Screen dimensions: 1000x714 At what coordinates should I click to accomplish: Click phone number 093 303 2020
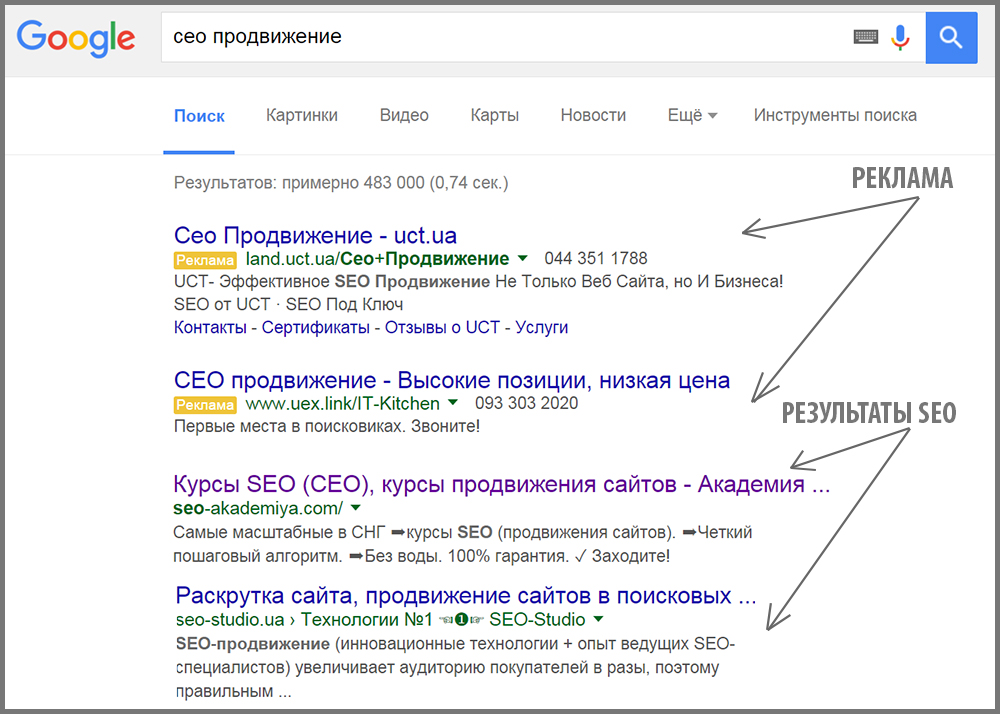[x=526, y=403]
